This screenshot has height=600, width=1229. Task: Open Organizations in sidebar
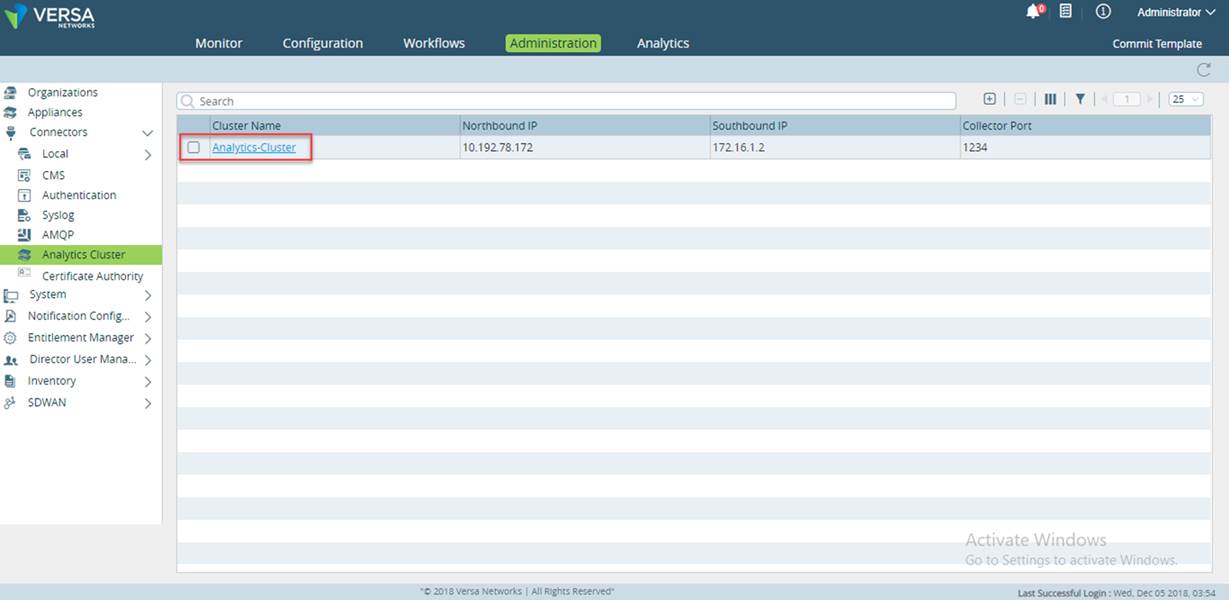pyautogui.click(x=63, y=92)
